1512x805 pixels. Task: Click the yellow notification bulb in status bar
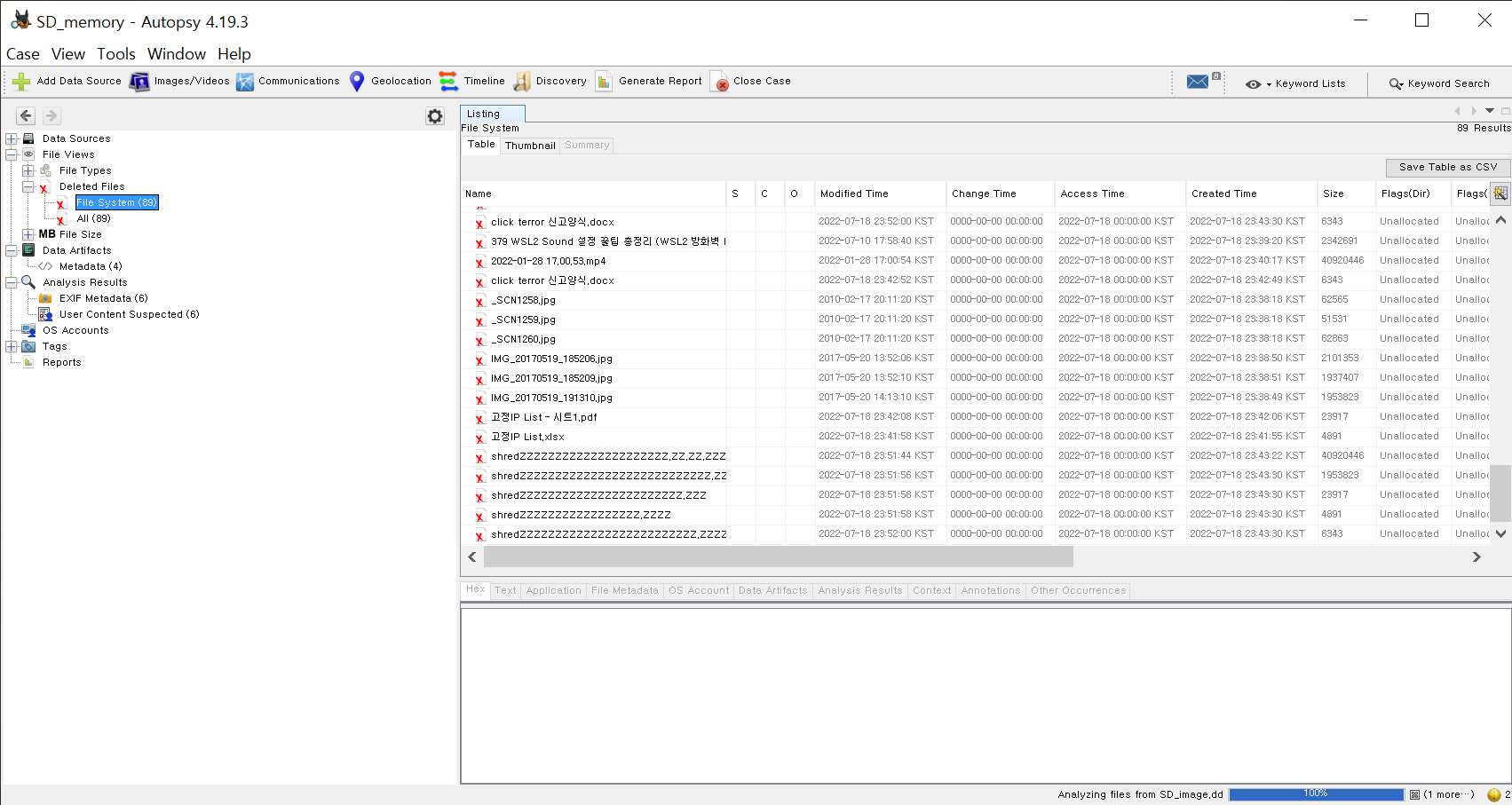[1494, 795]
